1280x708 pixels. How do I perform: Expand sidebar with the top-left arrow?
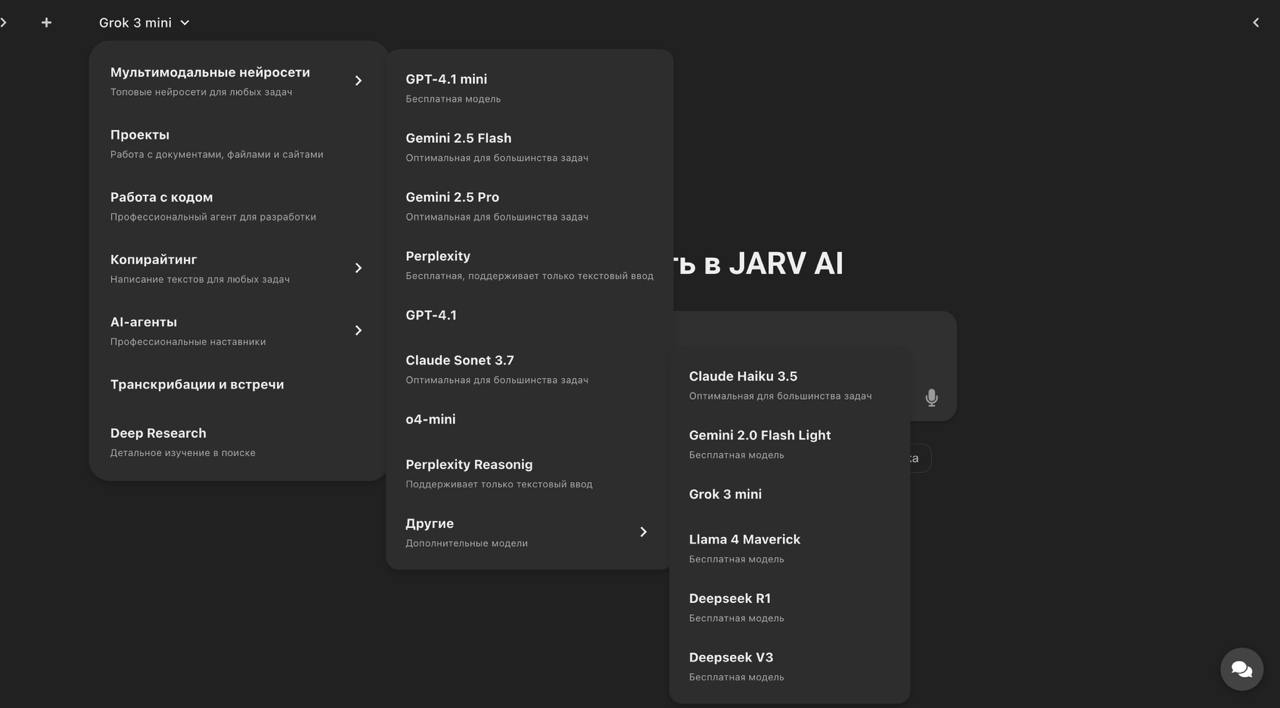pos(4,22)
